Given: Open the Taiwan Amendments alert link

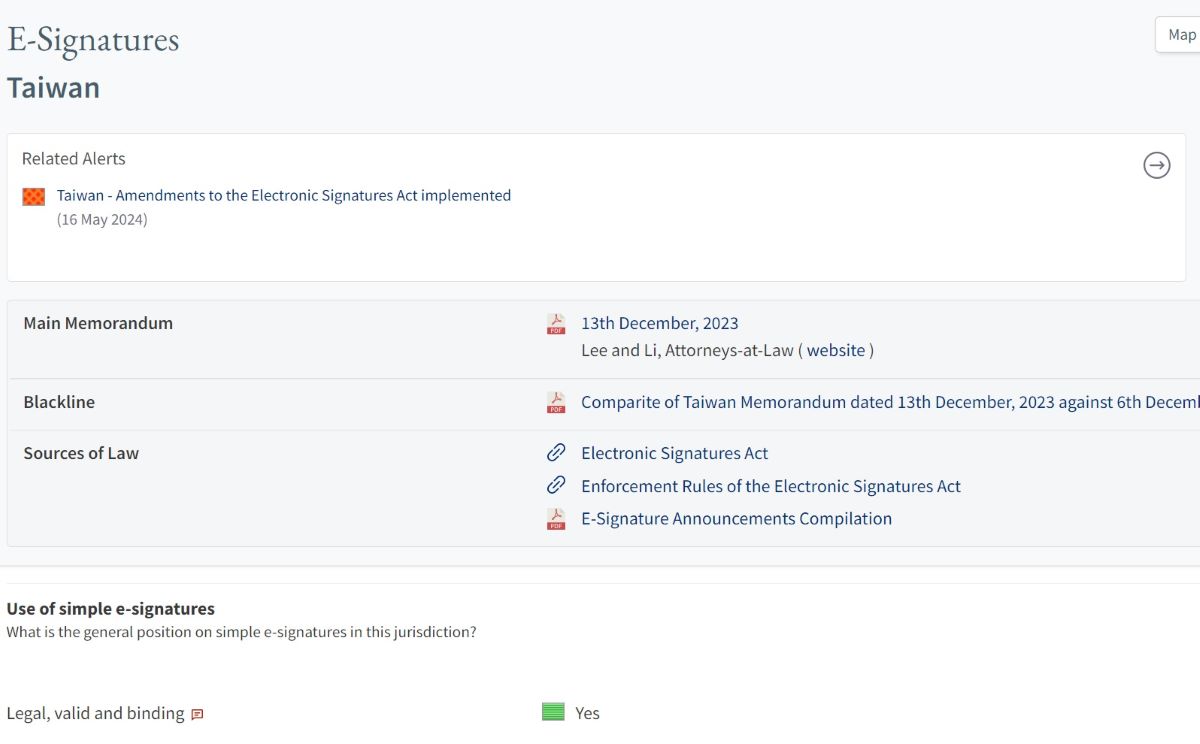Looking at the screenshot, I should [x=283, y=196].
